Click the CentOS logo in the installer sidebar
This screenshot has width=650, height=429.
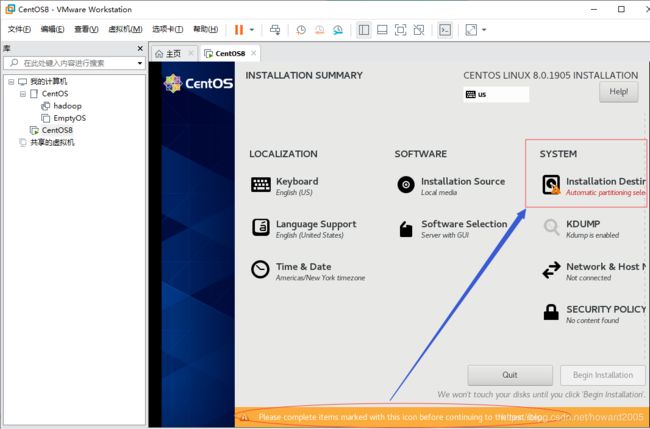[198, 83]
